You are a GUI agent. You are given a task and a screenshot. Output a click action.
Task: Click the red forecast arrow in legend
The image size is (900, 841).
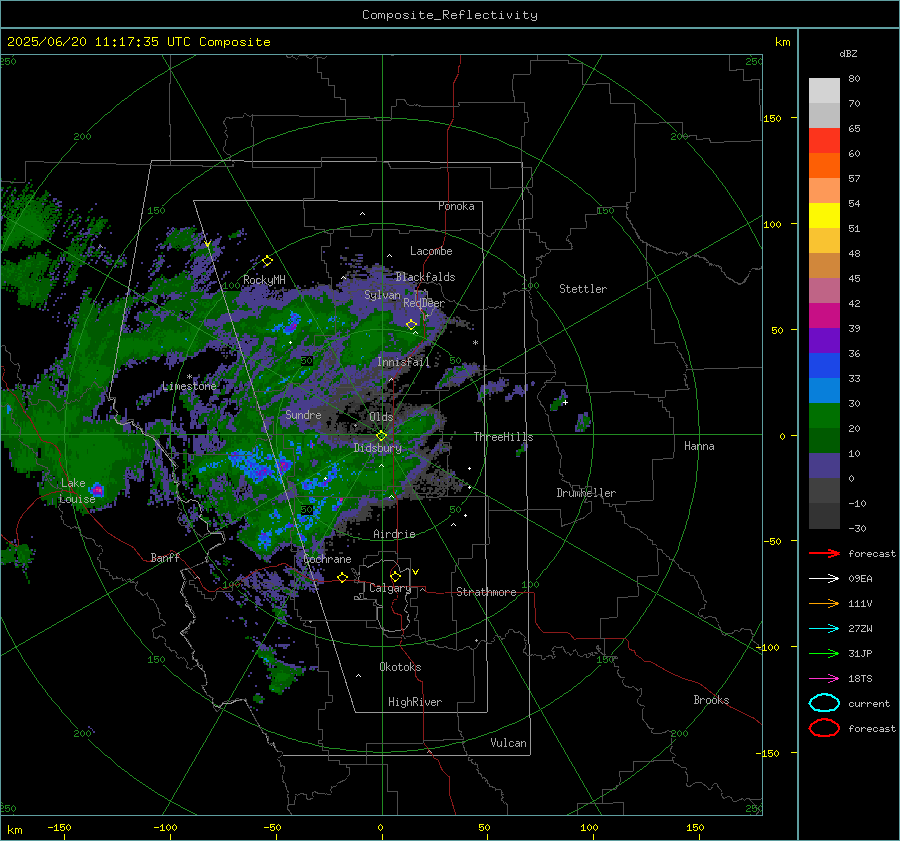824,553
